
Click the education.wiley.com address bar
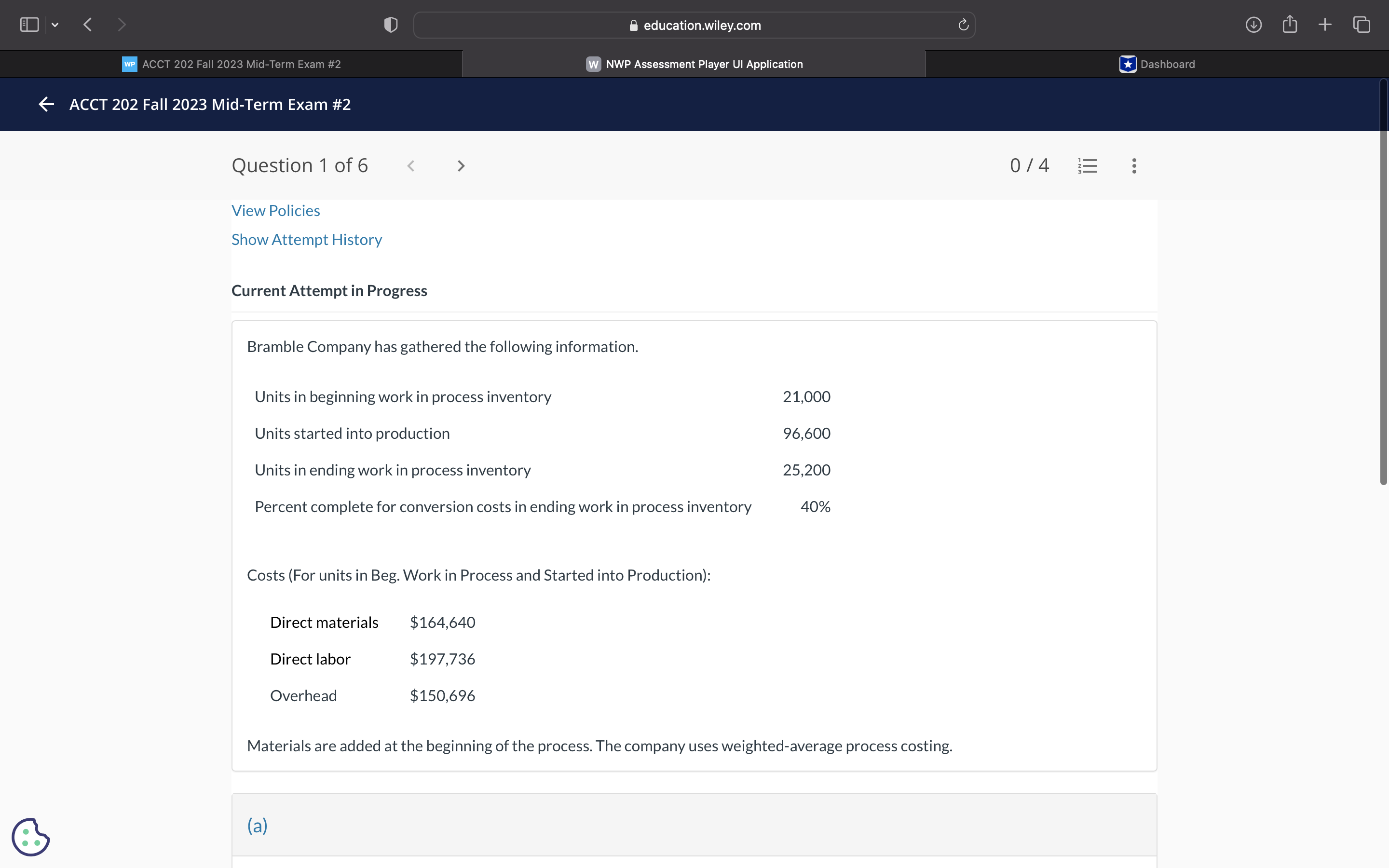point(694,25)
